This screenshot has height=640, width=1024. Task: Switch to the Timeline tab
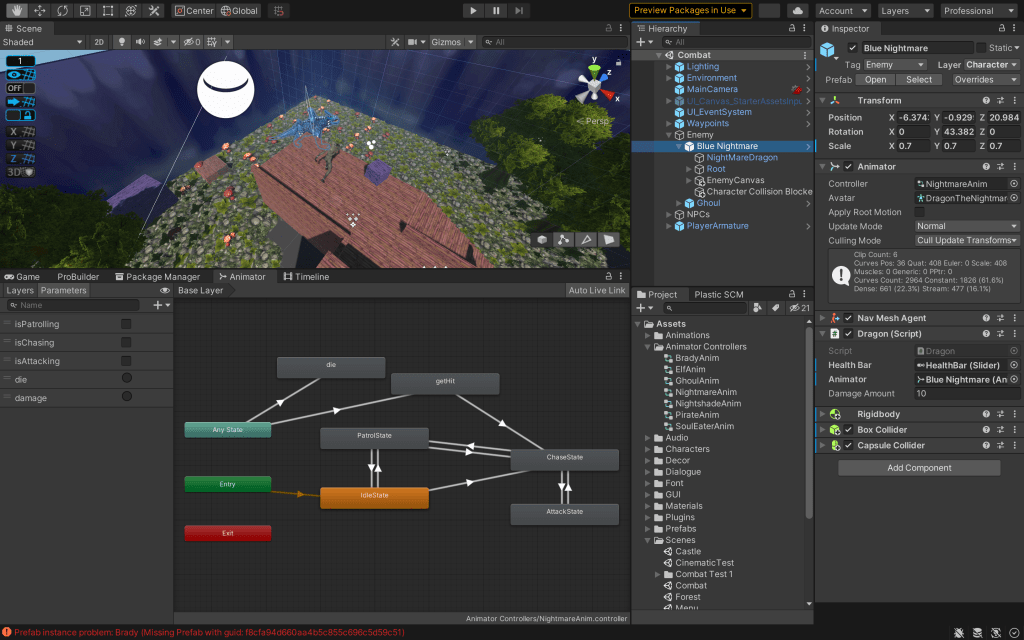point(306,277)
